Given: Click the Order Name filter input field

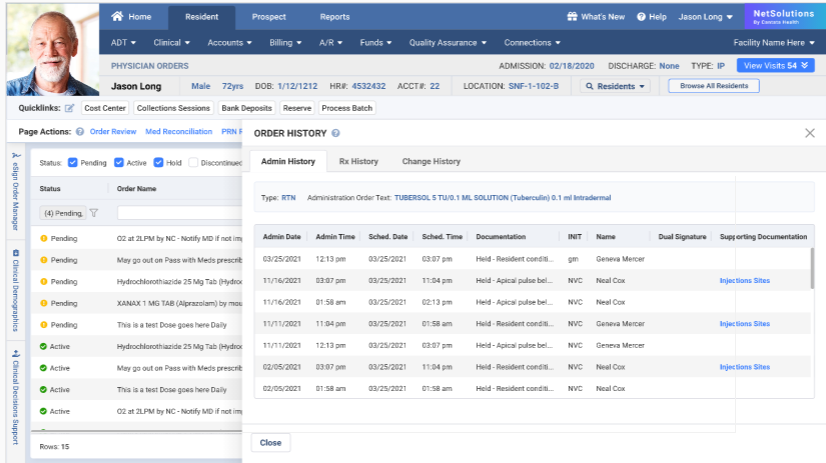Looking at the screenshot, I should [x=179, y=213].
